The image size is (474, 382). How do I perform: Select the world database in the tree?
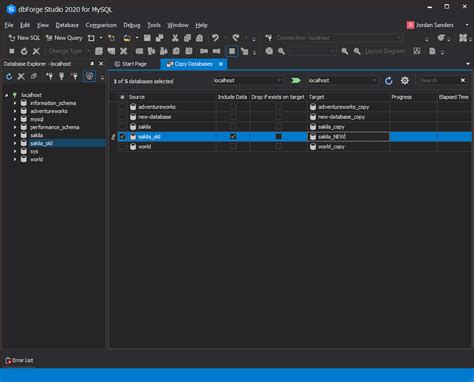[36, 159]
